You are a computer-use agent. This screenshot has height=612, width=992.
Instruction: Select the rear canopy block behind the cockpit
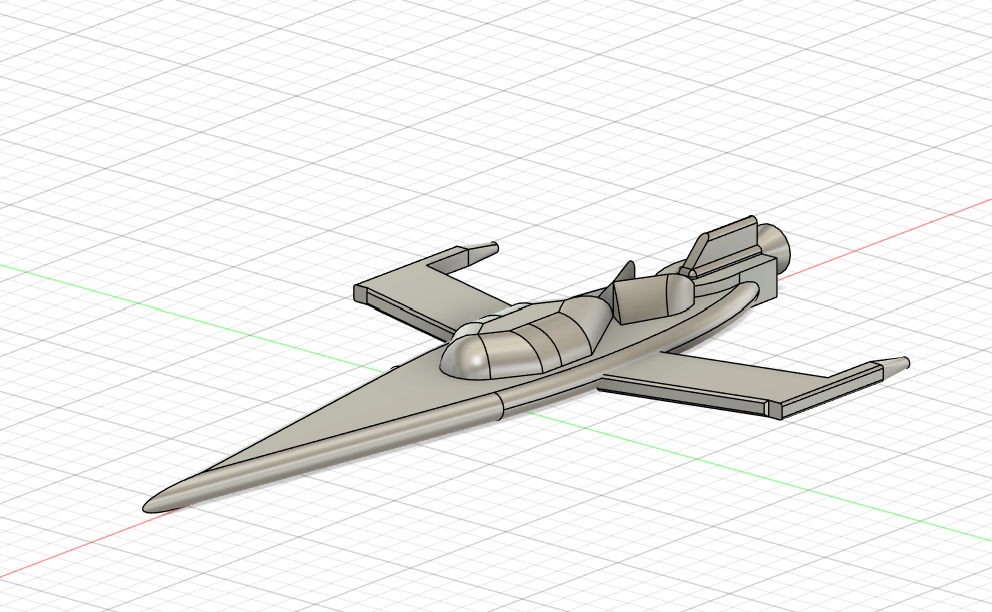click(652, 297)
